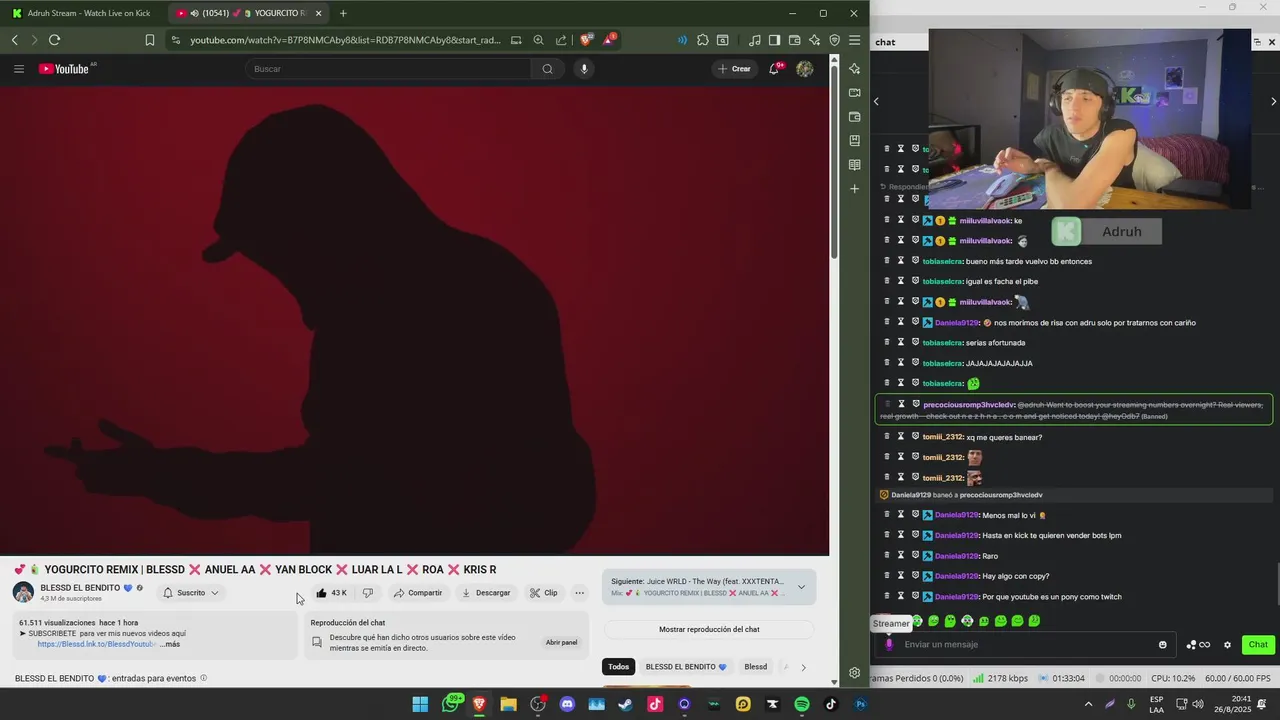The height and width of the screenshot is (720, 1280).
Task: Dislike the video with thumbs down
Action: pyautogui.click(x=368, y=593)
